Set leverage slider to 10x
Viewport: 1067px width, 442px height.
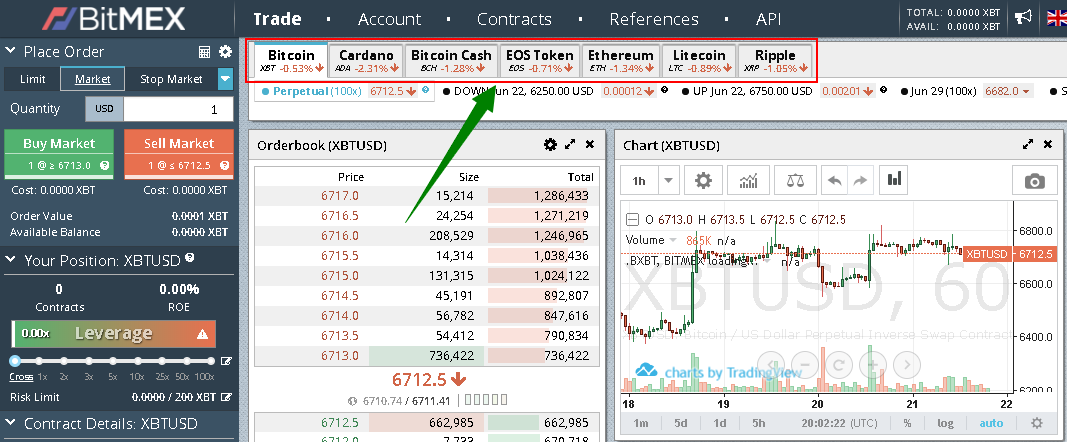coord(137,361)
